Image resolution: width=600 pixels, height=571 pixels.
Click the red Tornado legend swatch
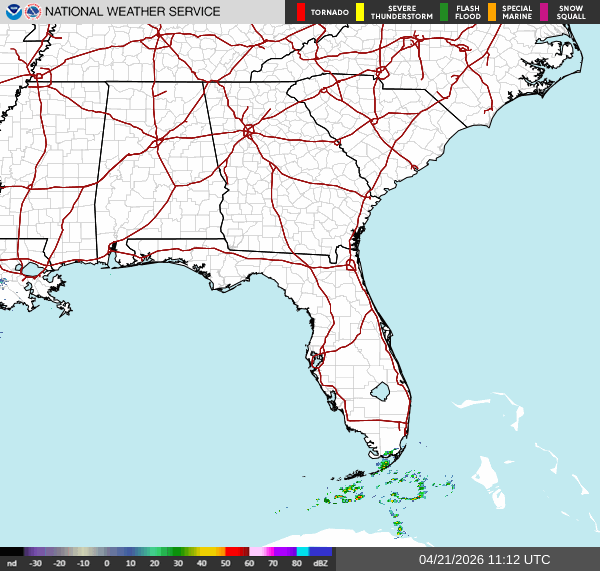(x=300, y=12)
